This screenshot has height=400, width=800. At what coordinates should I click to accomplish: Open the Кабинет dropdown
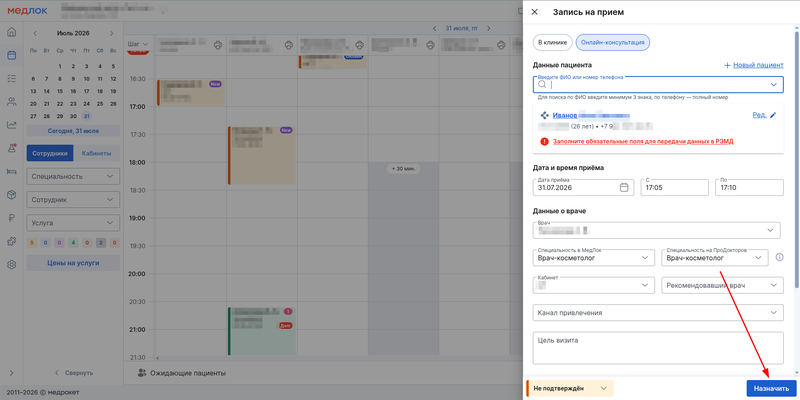(594, 285)
